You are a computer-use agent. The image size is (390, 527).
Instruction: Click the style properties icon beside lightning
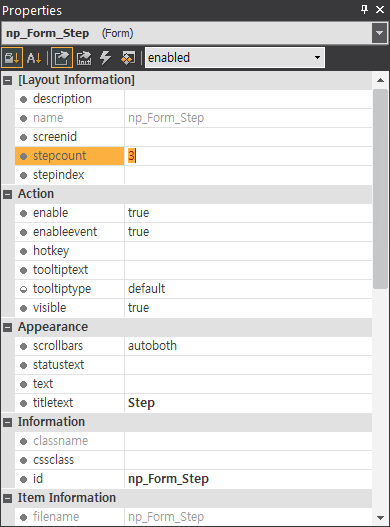(128, 58)
